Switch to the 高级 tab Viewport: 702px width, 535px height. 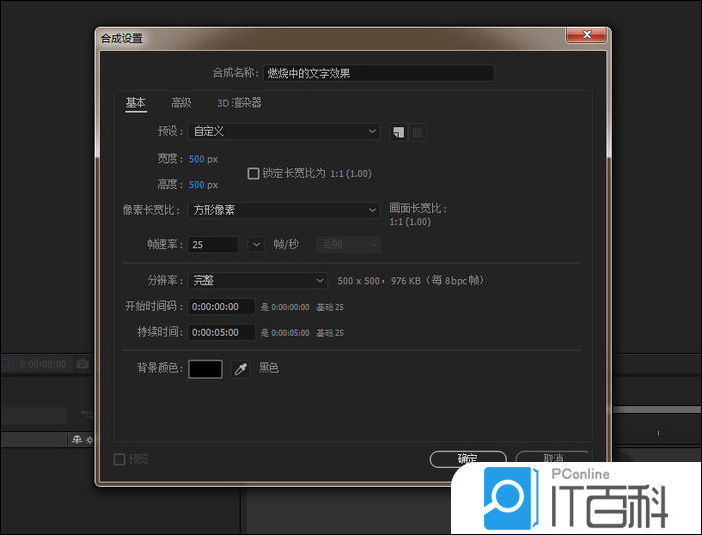click(181, 103)
